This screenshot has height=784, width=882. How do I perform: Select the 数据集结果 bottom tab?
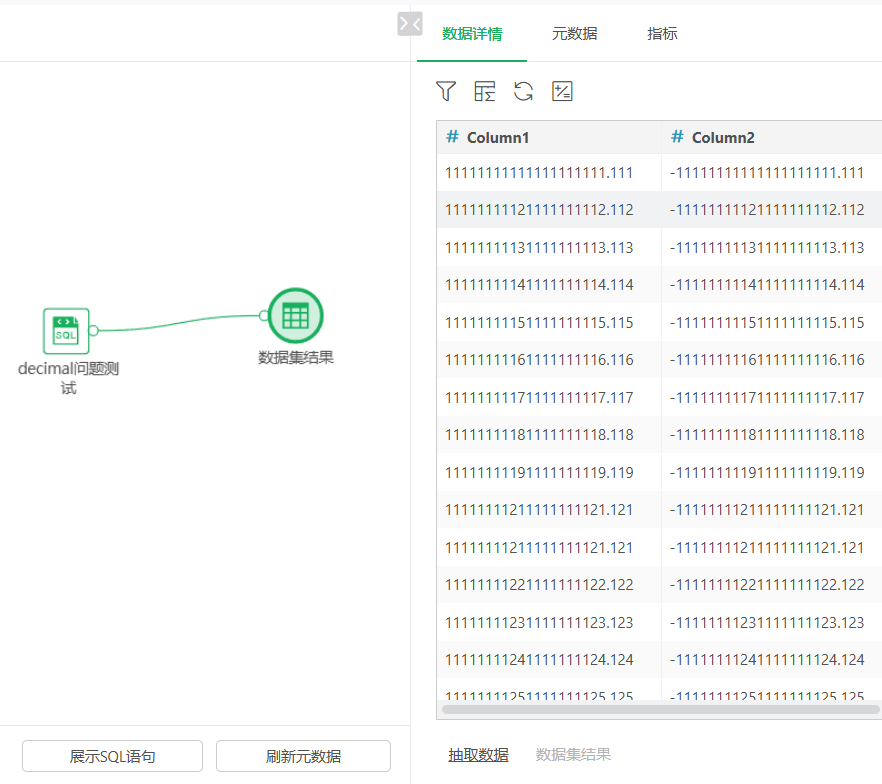point(573,755)
